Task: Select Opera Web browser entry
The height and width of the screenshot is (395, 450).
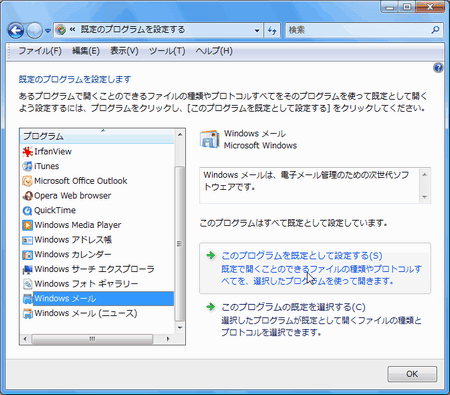Action: point(72,196)
